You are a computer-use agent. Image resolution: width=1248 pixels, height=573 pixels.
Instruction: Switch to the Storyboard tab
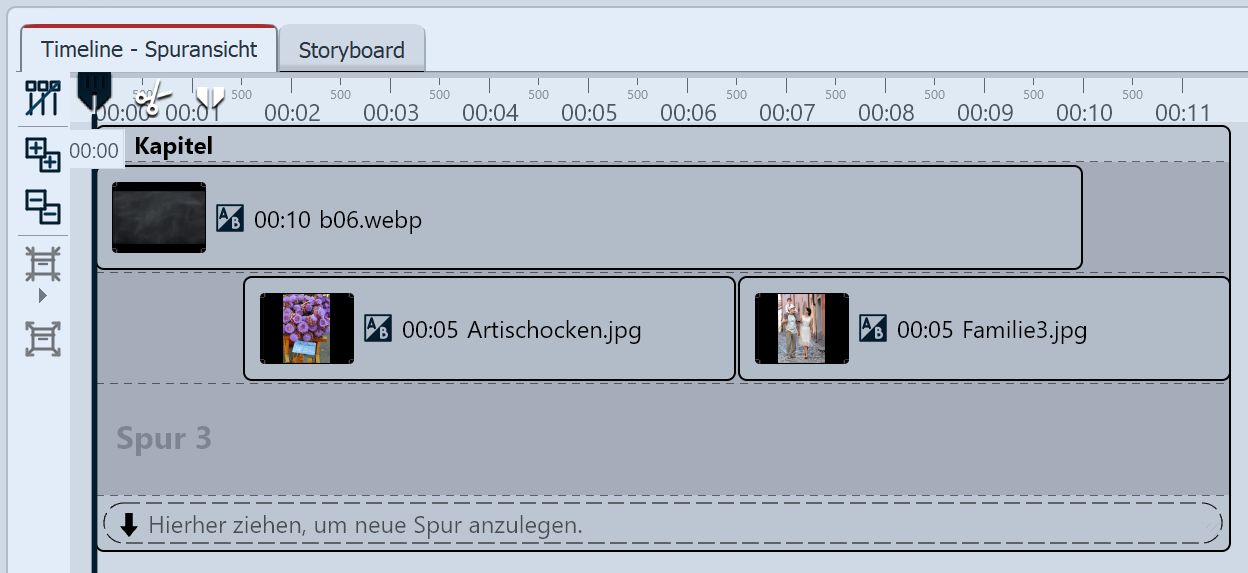[351, 50]
